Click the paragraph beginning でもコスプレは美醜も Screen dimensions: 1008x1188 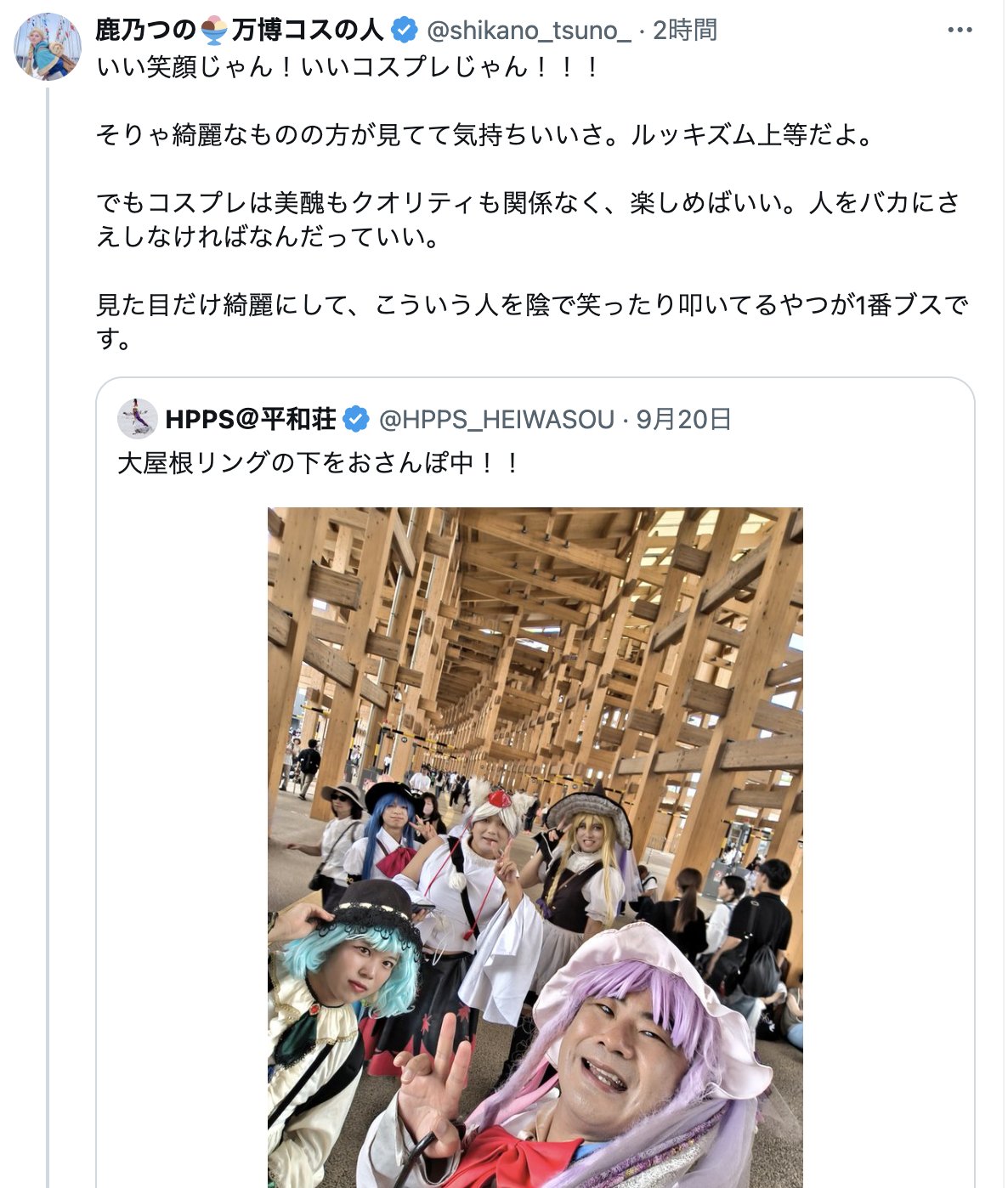527,219
